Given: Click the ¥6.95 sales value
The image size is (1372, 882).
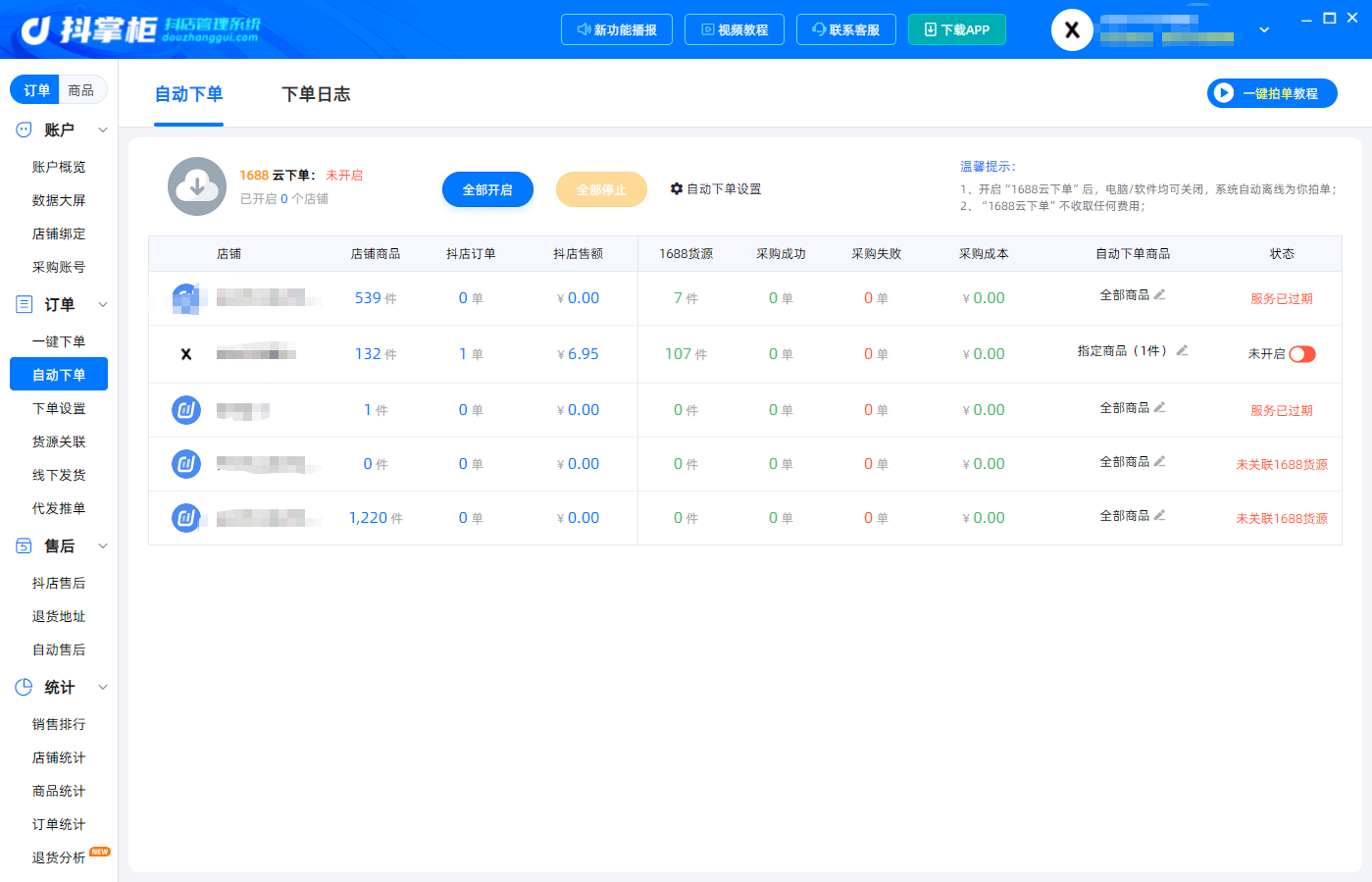Looking at the screenshot, I should pos(578,354).
